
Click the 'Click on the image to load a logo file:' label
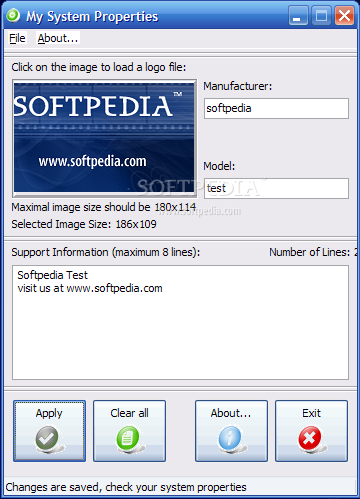[x=99, y=67]
